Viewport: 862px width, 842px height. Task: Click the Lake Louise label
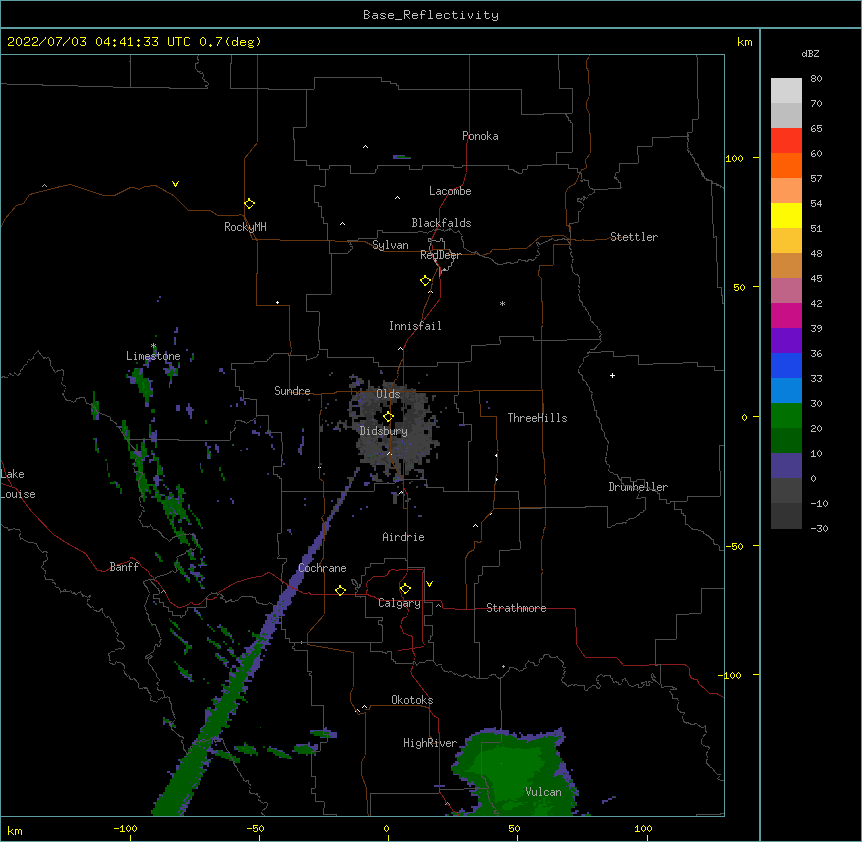[x=18, y=484]
